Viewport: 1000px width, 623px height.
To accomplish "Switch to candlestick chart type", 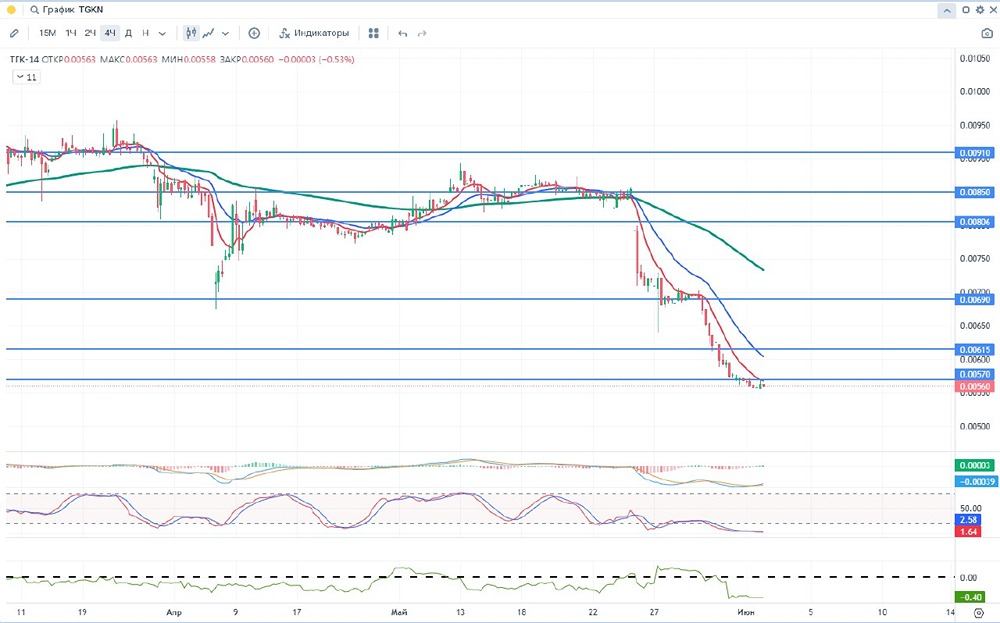I will (x=191, y=33).
